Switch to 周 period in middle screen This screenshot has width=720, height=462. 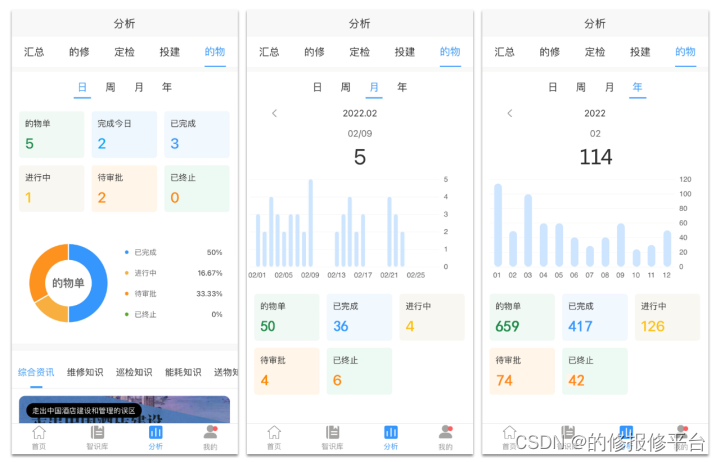(346, 87)
